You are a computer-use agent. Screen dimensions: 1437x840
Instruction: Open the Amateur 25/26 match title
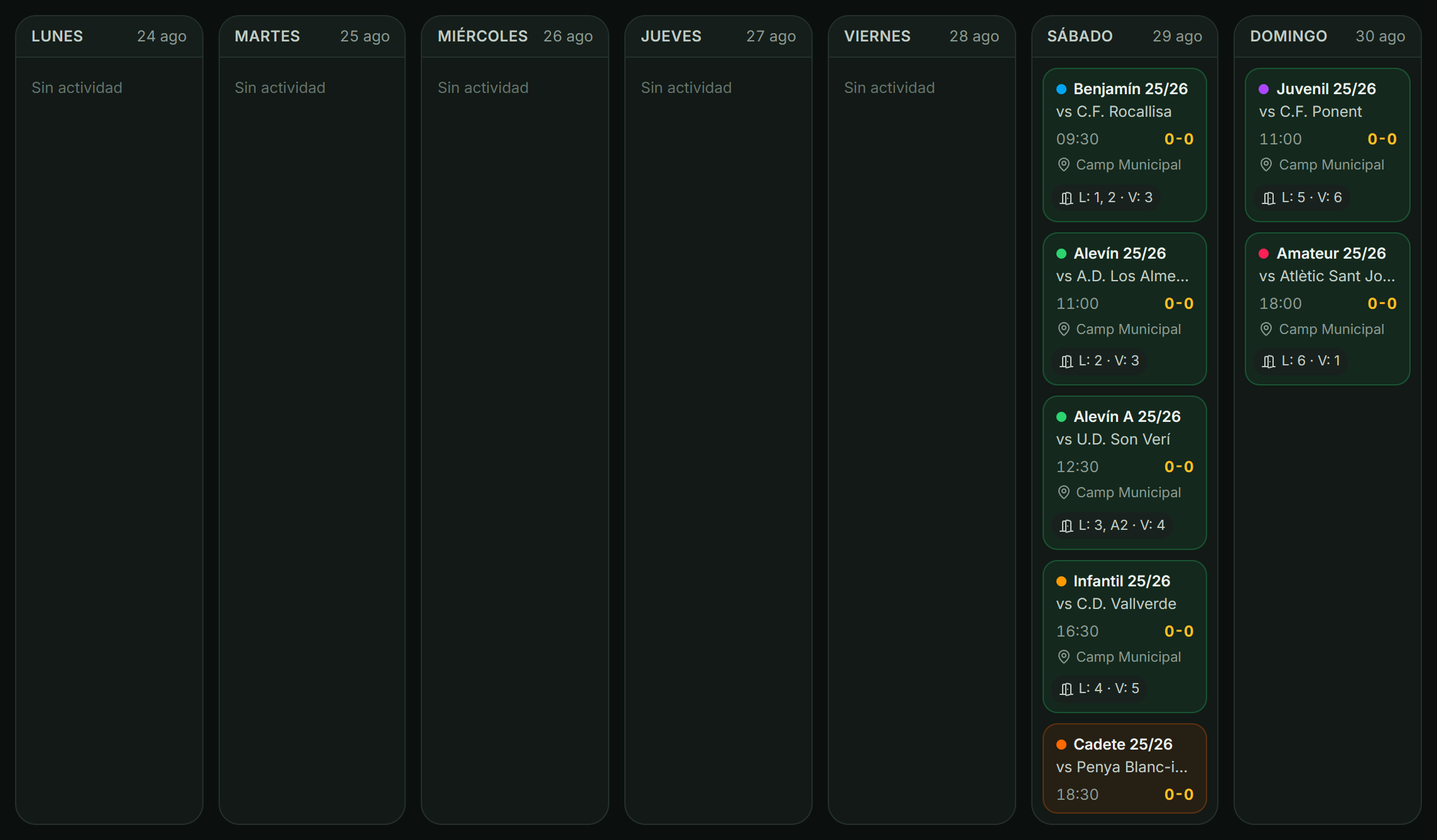tap(1331, 254)
